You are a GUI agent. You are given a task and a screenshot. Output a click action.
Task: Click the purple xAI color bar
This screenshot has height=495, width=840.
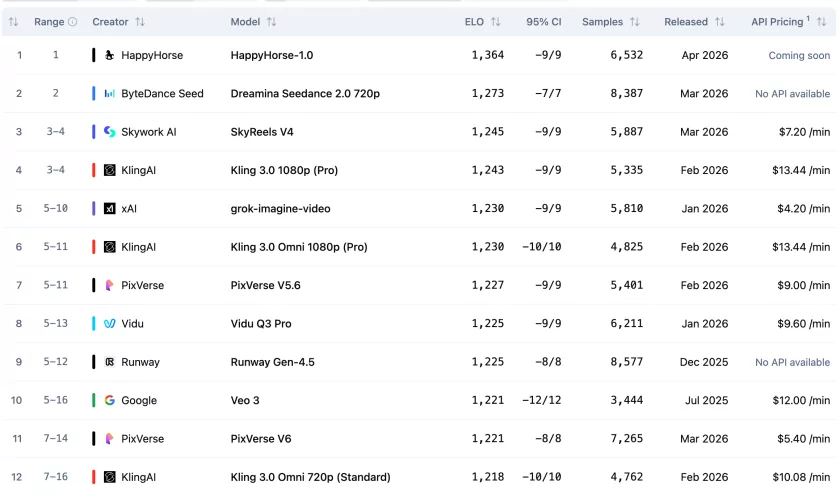click(x=94, y=209)
